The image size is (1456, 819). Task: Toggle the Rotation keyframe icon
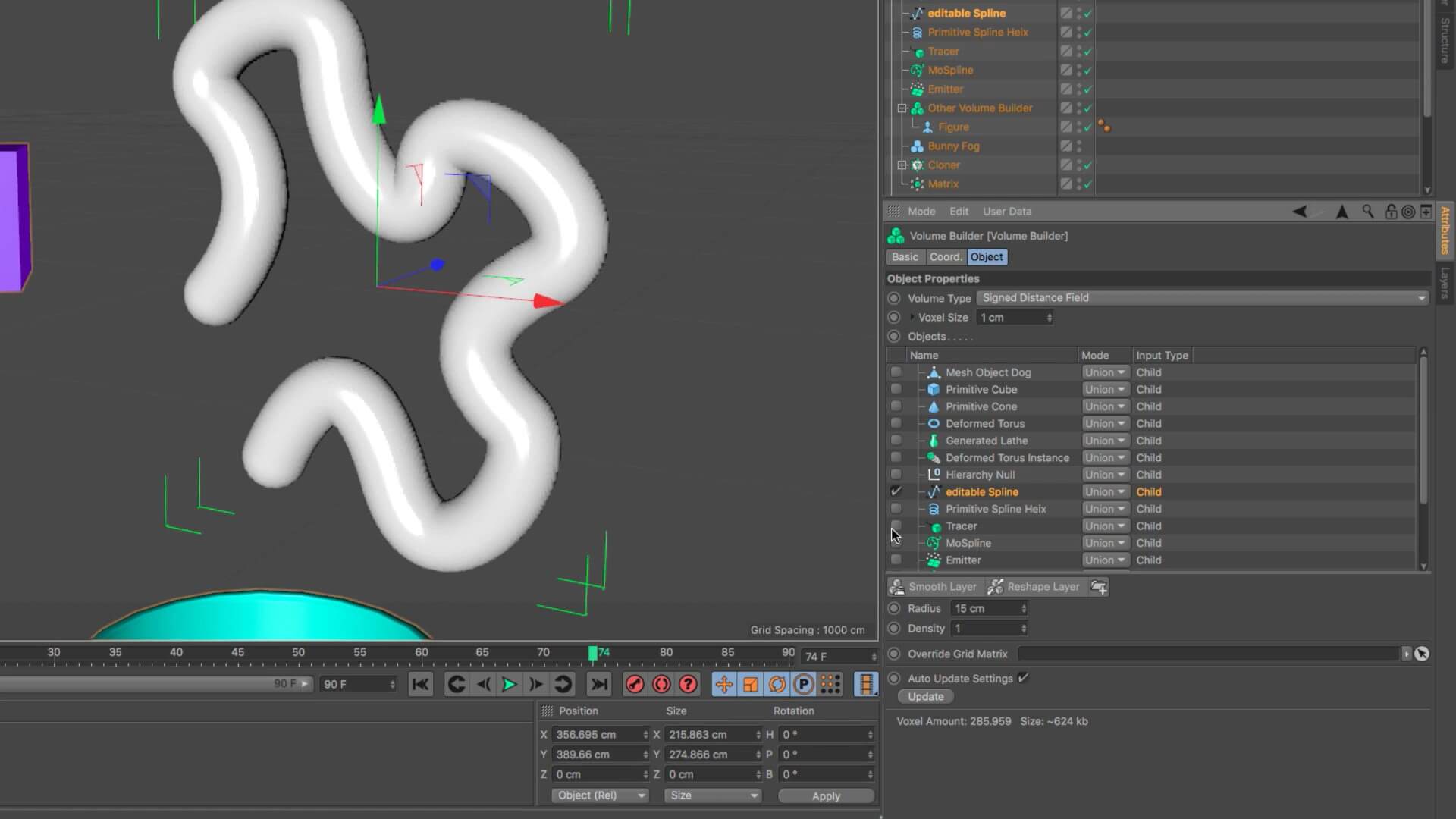[777, 685]
